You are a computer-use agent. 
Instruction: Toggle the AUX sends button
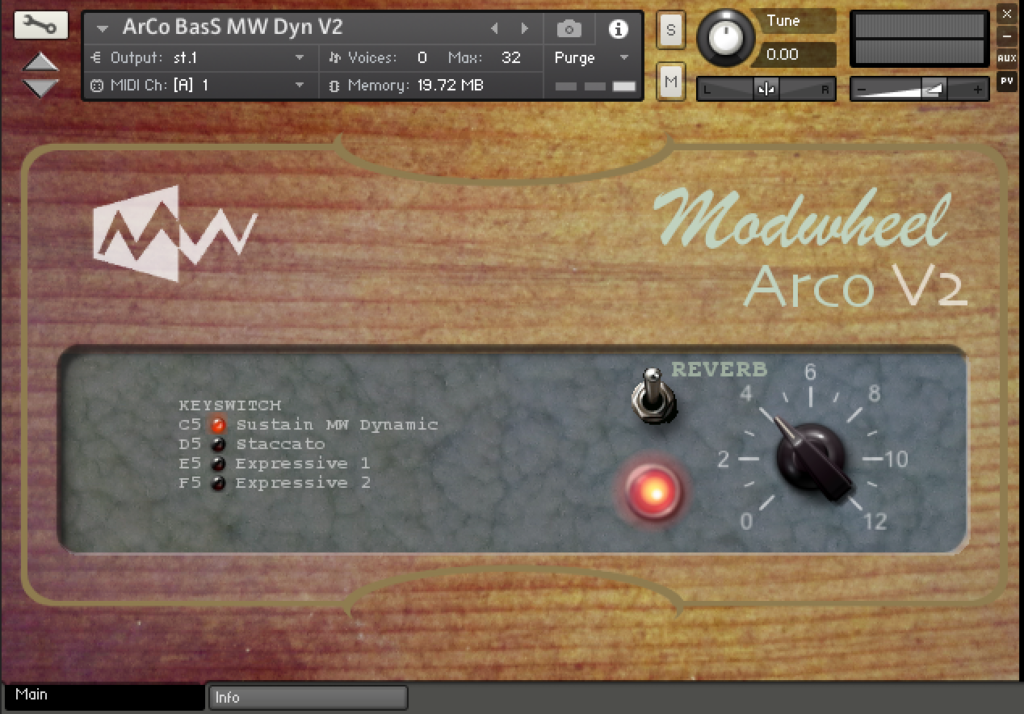click(1006, 58)
